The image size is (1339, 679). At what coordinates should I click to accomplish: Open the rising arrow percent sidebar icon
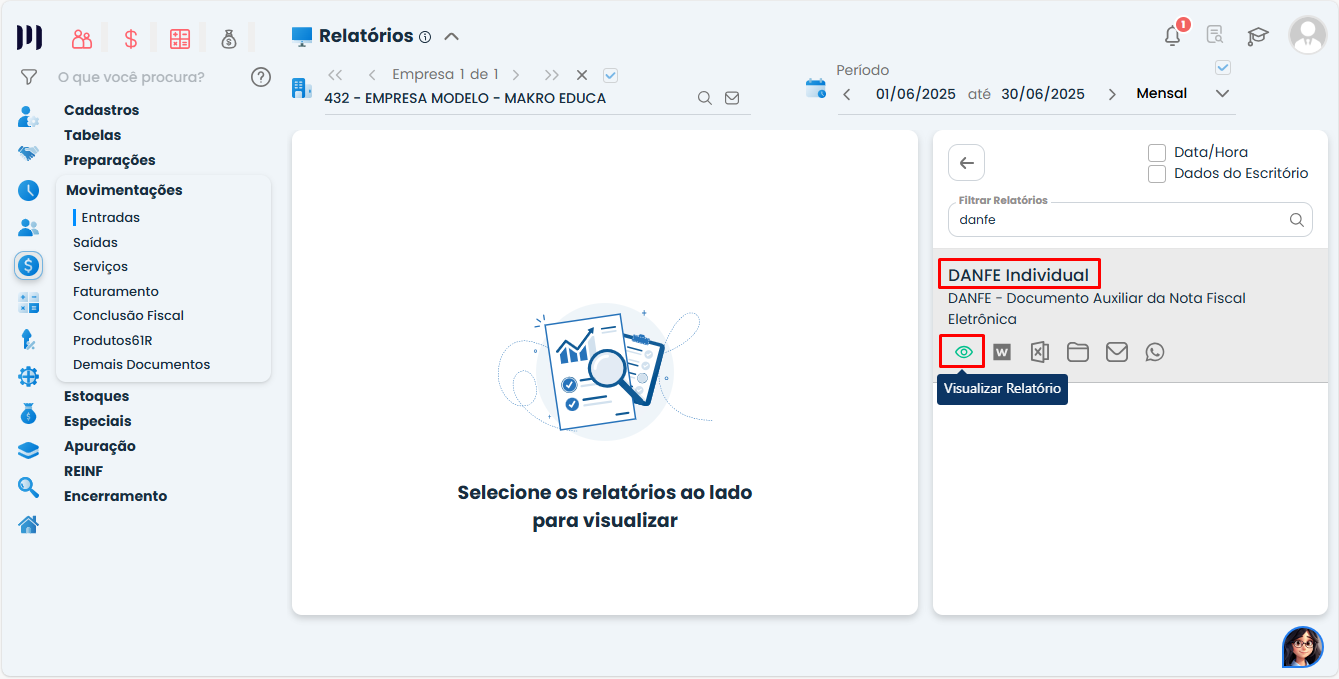pyautogui.click(x=29, y=339)
